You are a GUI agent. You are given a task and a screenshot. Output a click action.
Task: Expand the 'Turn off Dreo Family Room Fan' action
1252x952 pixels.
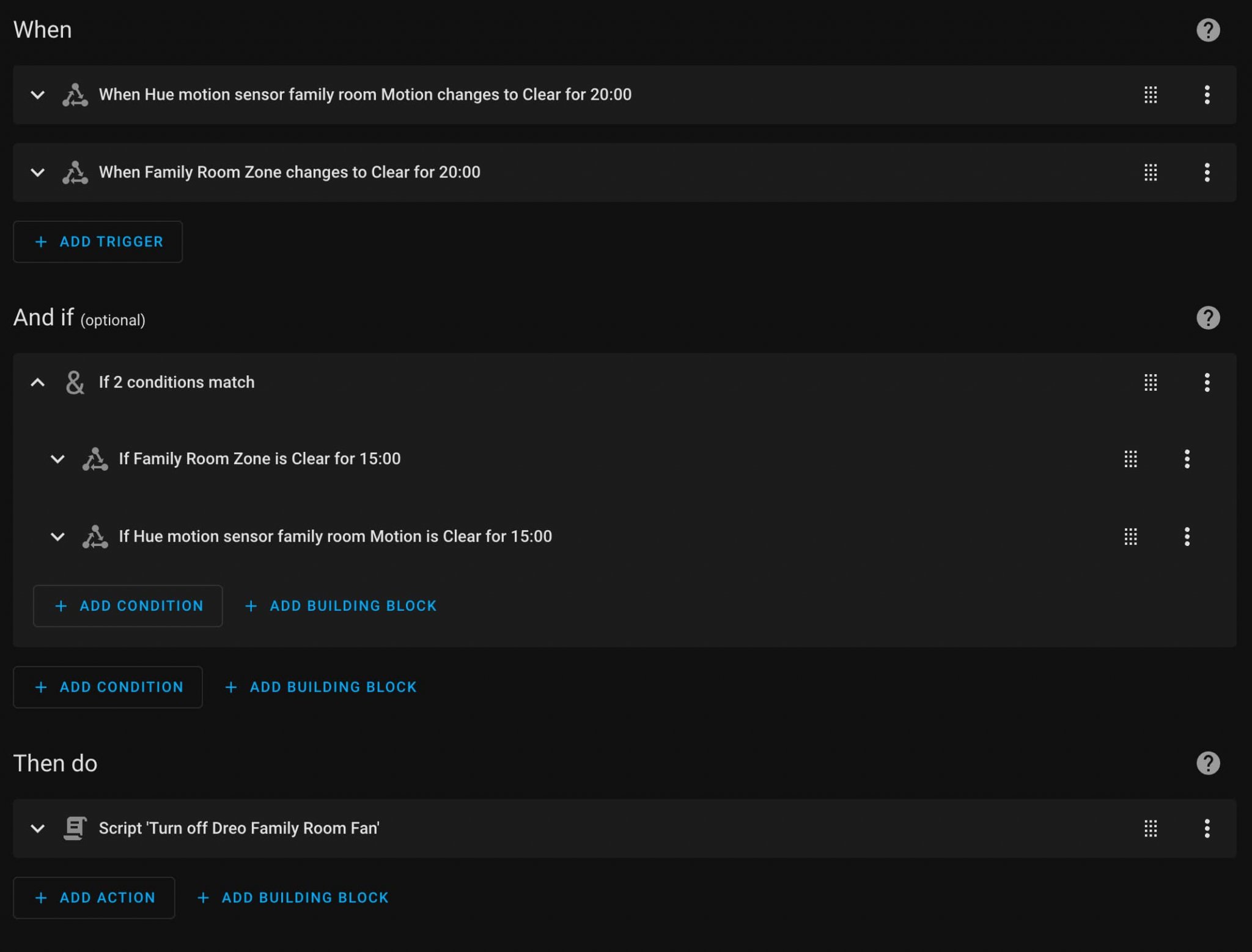point(38,828)
